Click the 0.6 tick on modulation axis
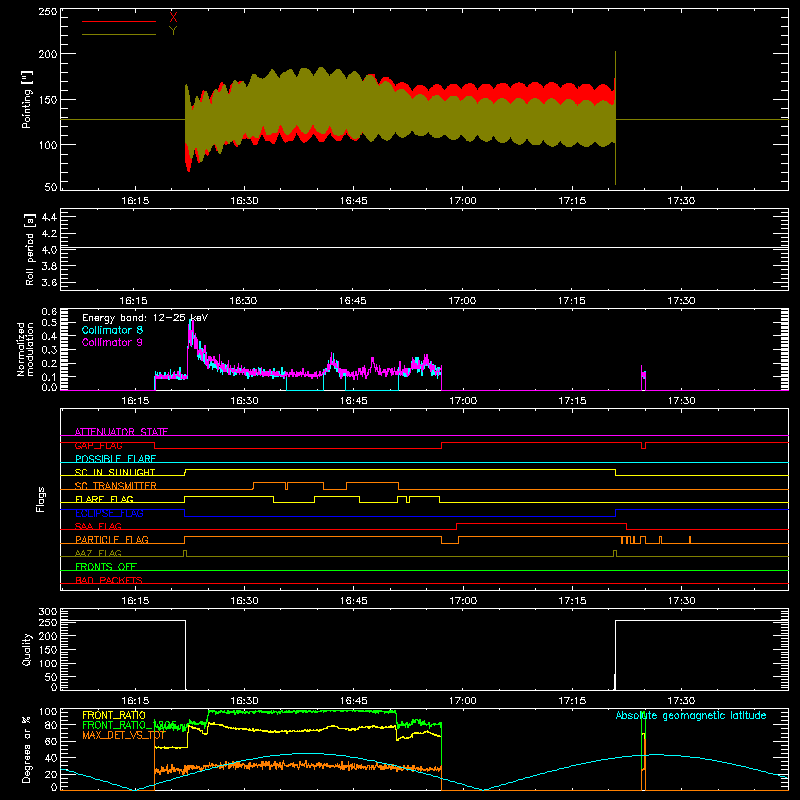The width and height of the screenshot is (800, 800). coord(49,311)
